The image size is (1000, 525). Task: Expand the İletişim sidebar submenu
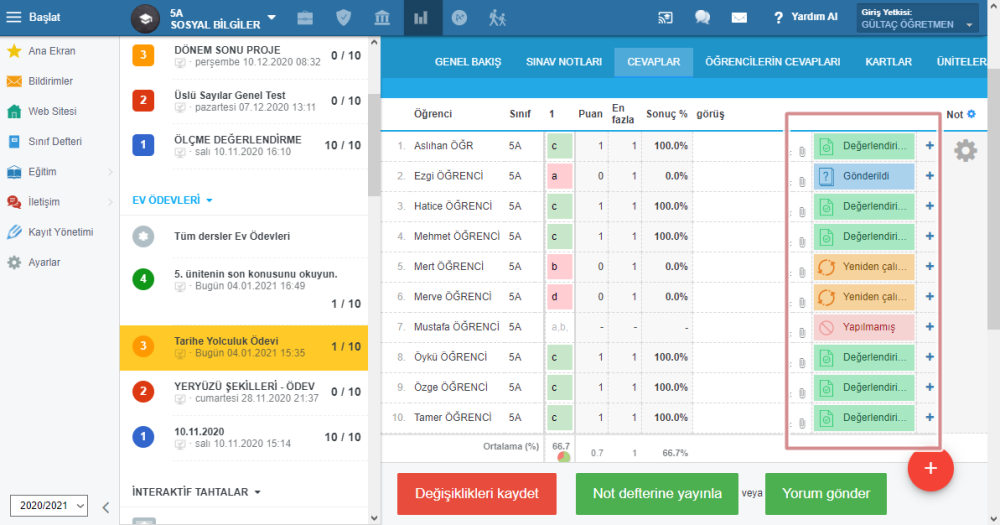[x=110, y=202]
